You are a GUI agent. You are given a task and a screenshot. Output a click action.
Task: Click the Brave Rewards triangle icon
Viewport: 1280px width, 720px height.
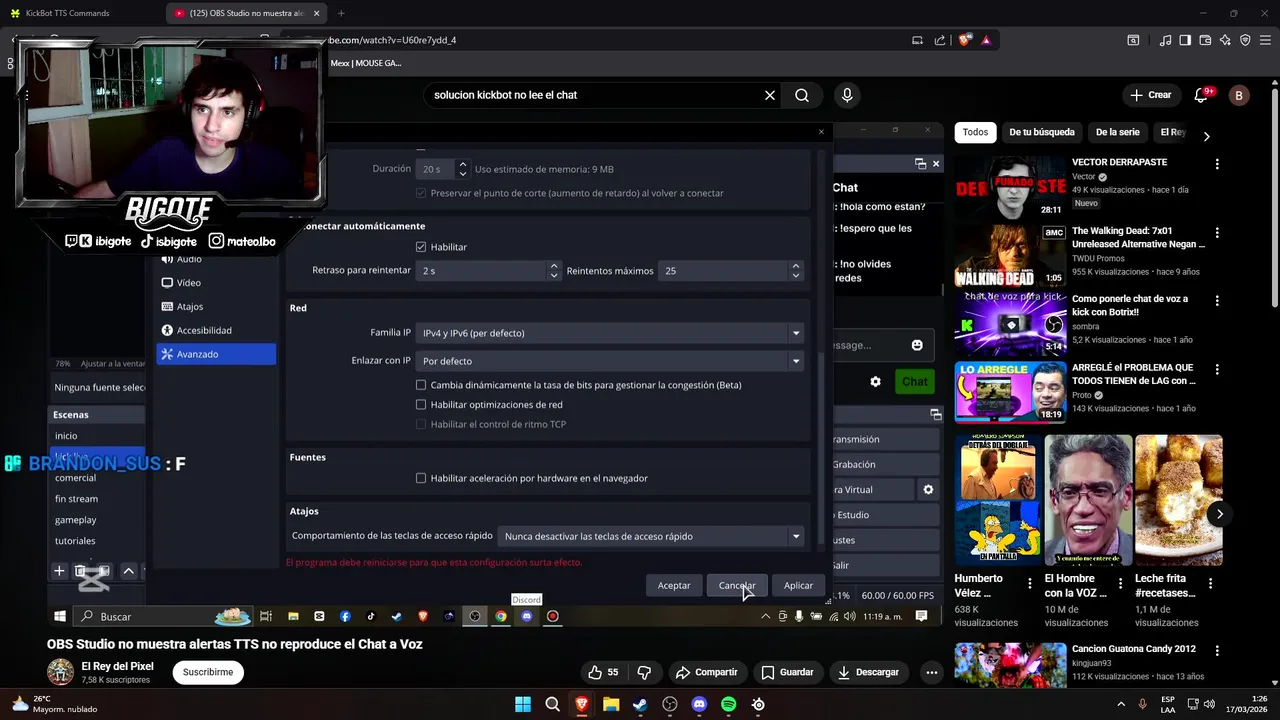coord(986,40)
